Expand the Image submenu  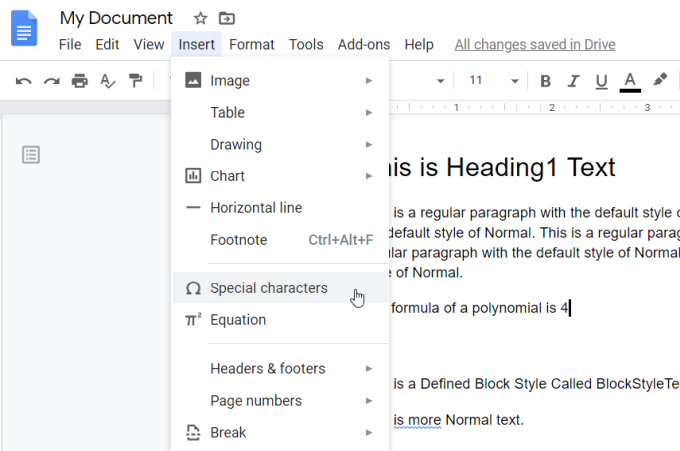tap(280, 80)
